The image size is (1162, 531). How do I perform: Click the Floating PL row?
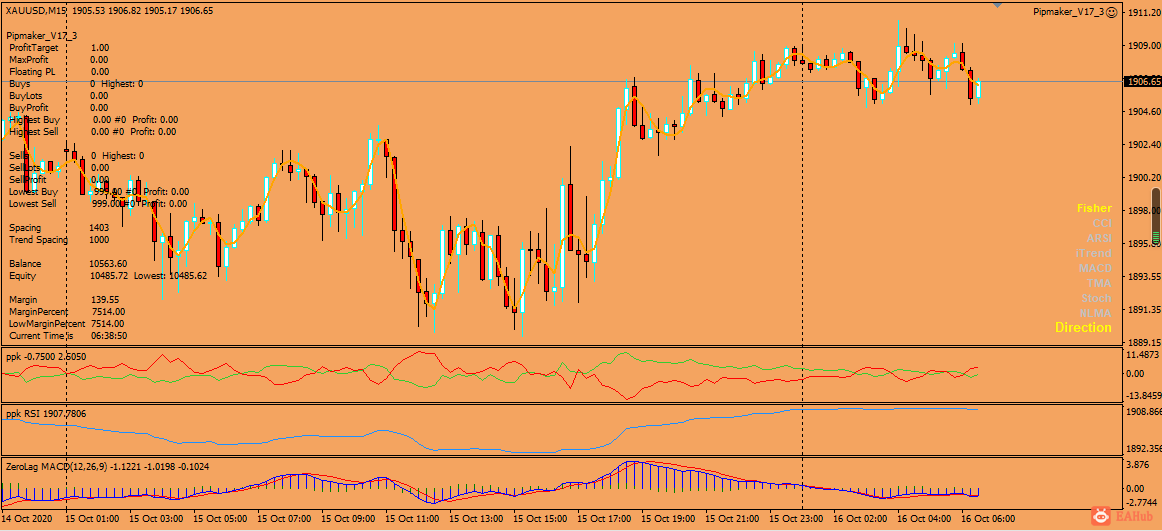click(59, 72)
